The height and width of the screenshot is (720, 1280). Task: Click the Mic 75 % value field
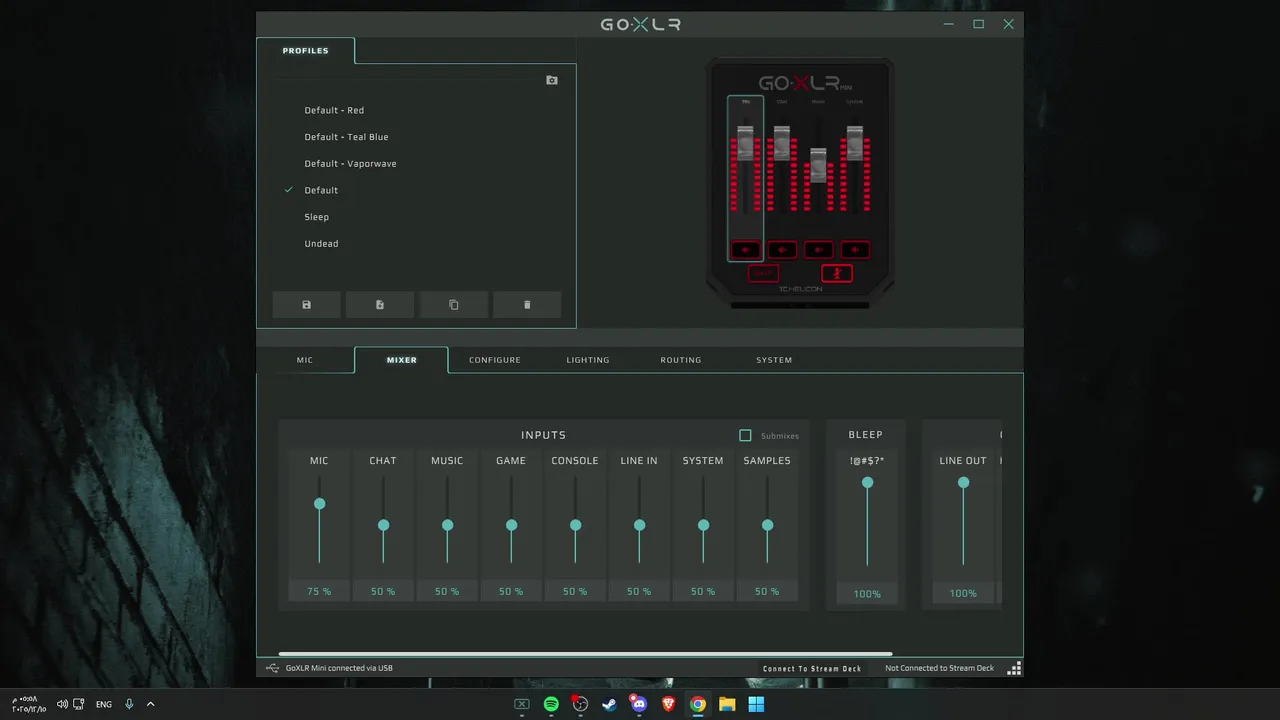pyautogui.click(x=319, y=591)
